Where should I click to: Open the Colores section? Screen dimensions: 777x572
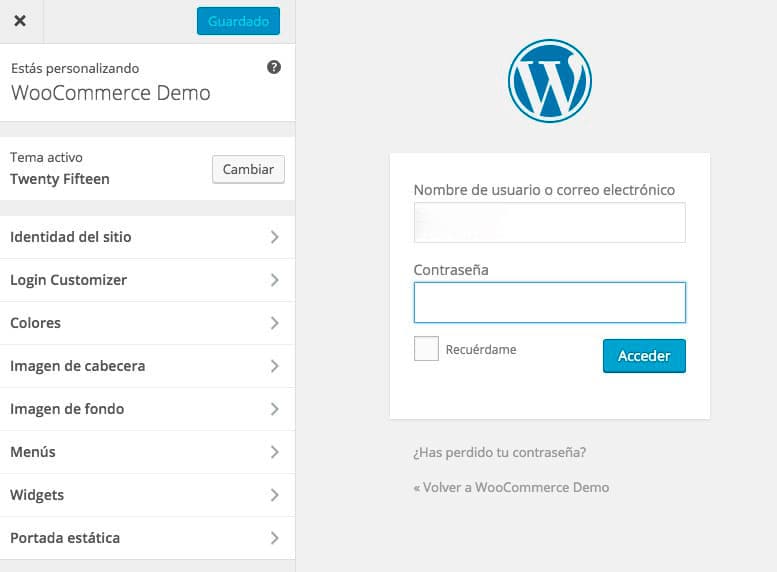pos(147,323)
